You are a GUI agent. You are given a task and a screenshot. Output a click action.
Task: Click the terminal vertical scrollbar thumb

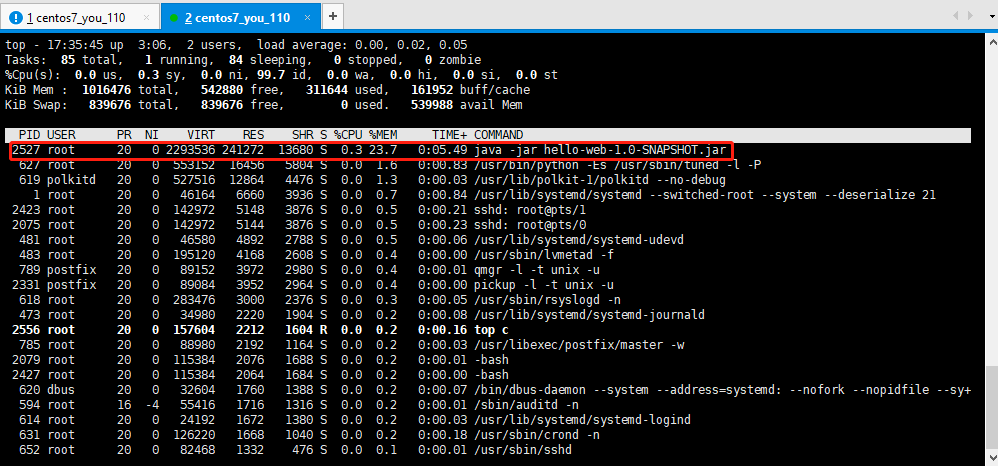[992, 407]
